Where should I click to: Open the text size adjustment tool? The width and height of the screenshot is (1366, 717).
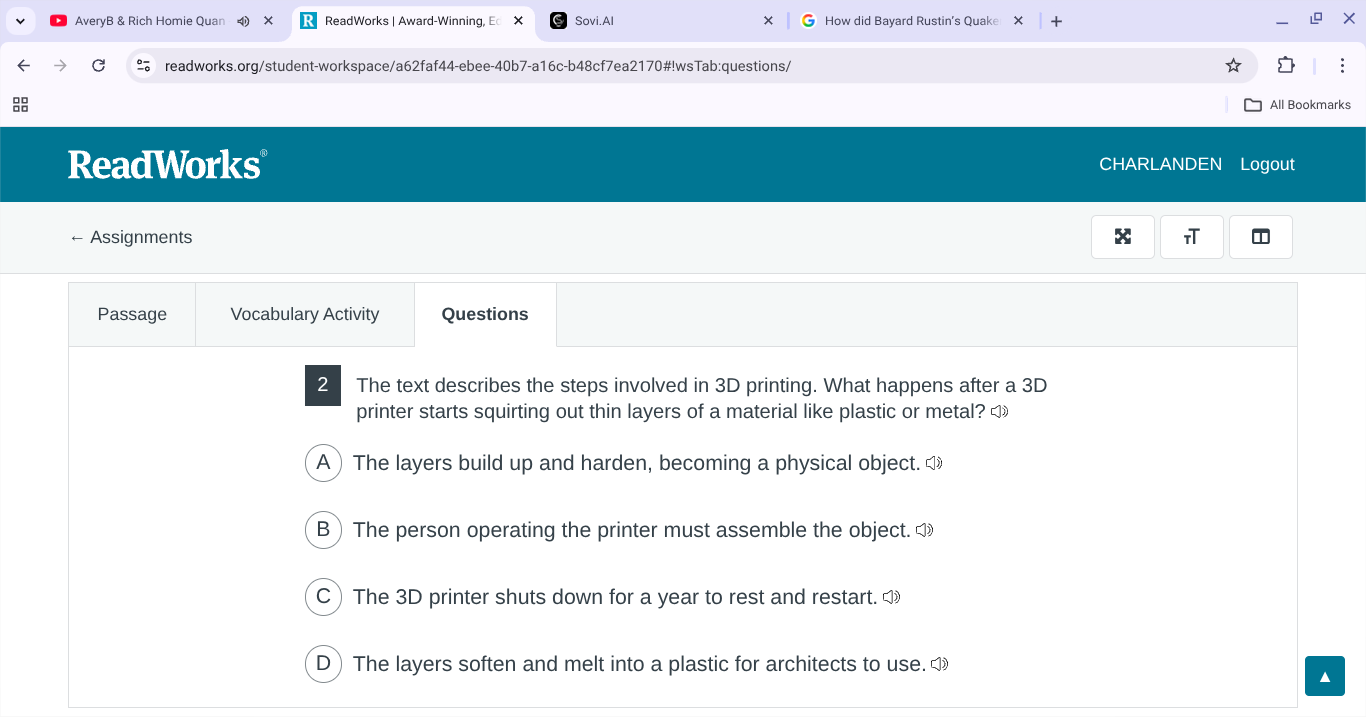(x=1191, y=237)
